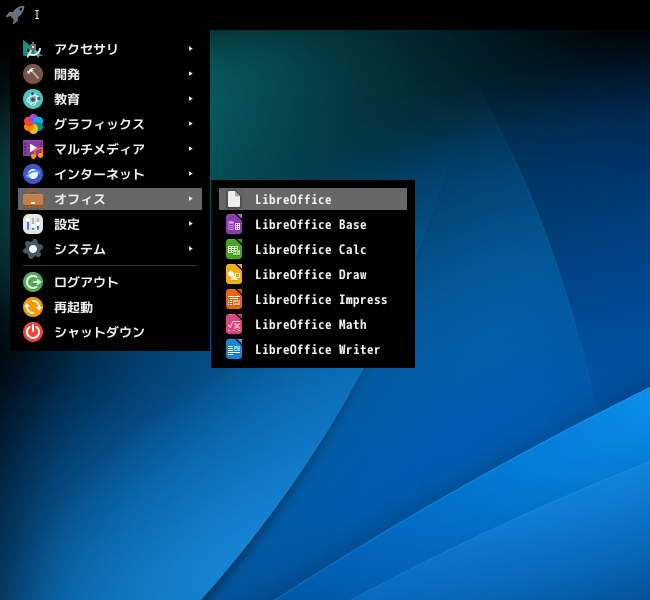650x600 pixels.
Task: Choose シャットダウン to shut down
Action: (110, 332)
